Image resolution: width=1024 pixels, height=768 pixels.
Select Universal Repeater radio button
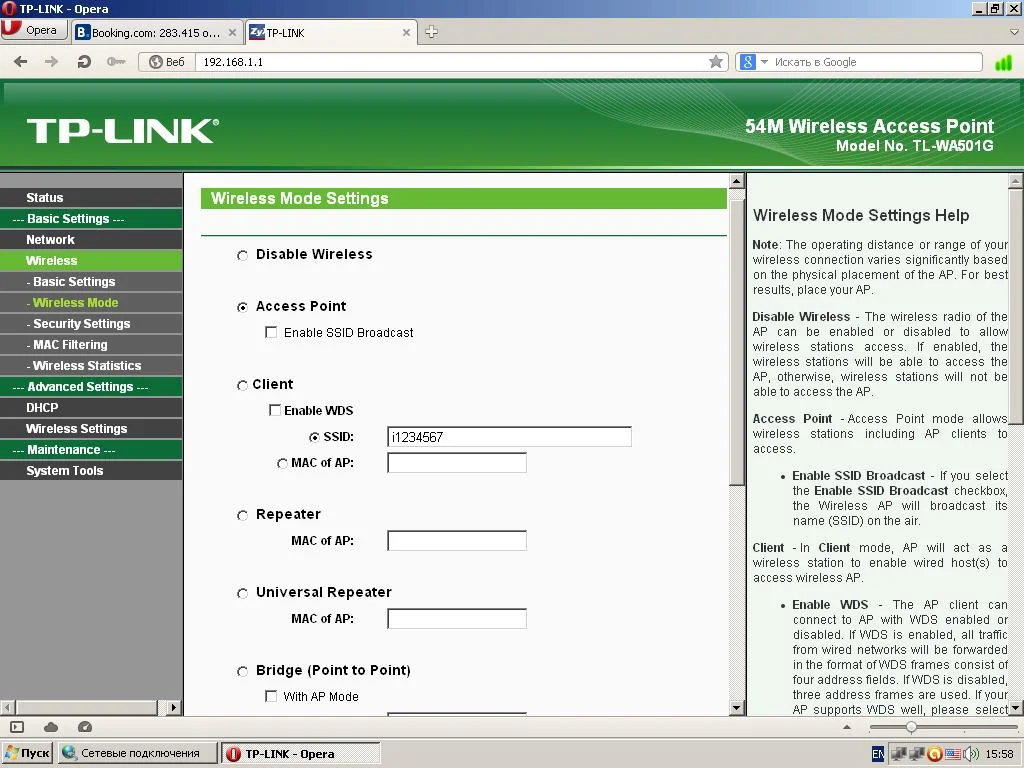pyautogui.click(x=242, y=593)
